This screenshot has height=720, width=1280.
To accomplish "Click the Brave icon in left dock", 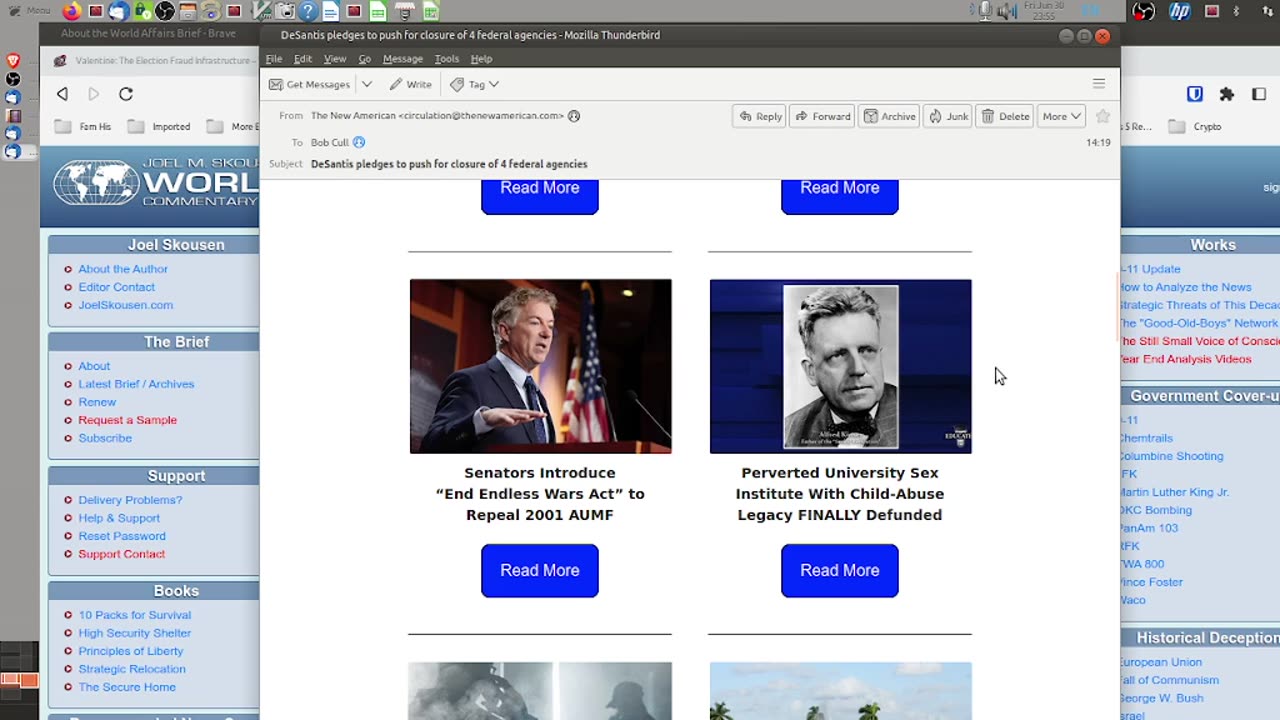I will [x=13, y=61].
